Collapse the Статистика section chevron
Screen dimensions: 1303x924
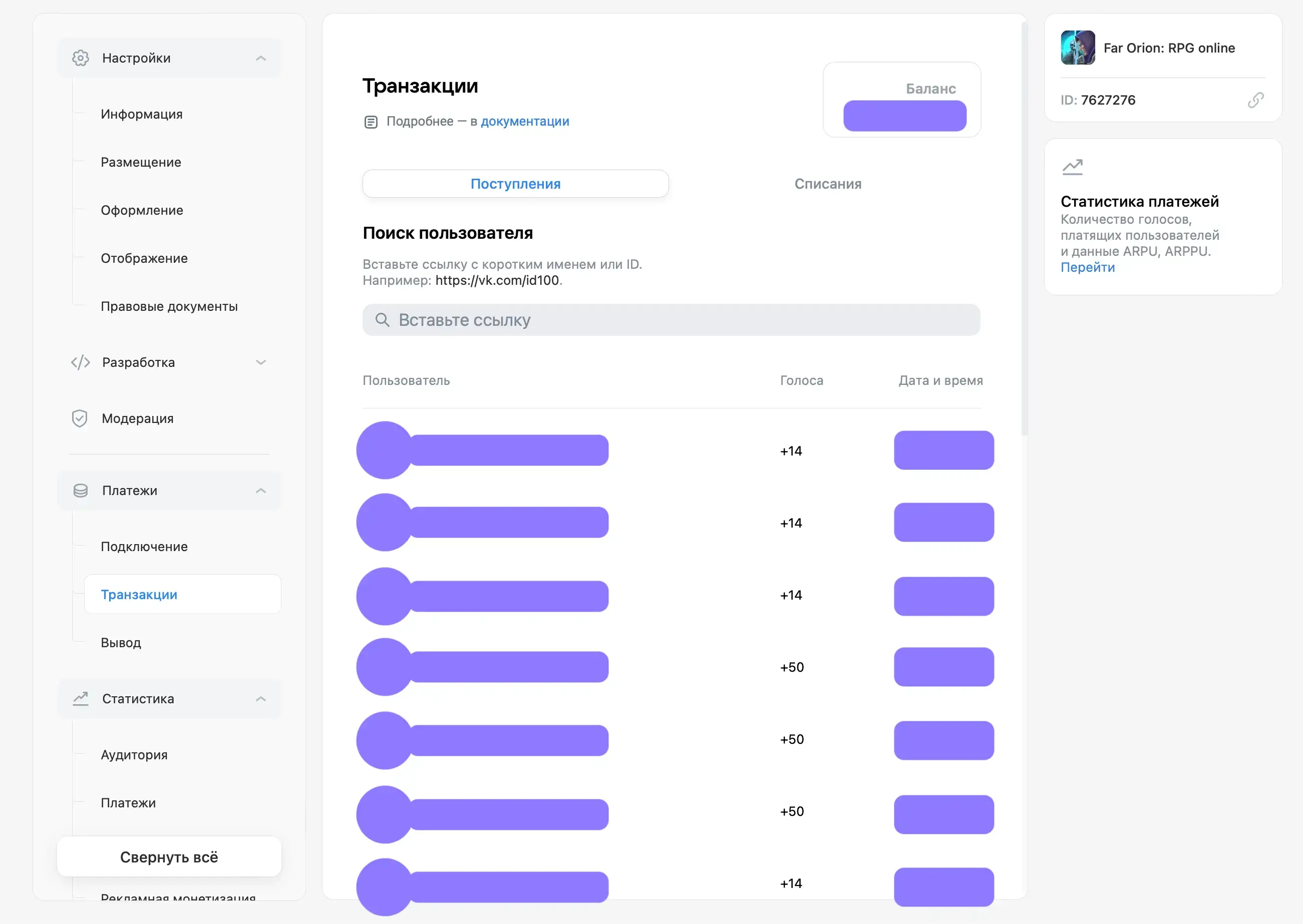tap(261, 699)
